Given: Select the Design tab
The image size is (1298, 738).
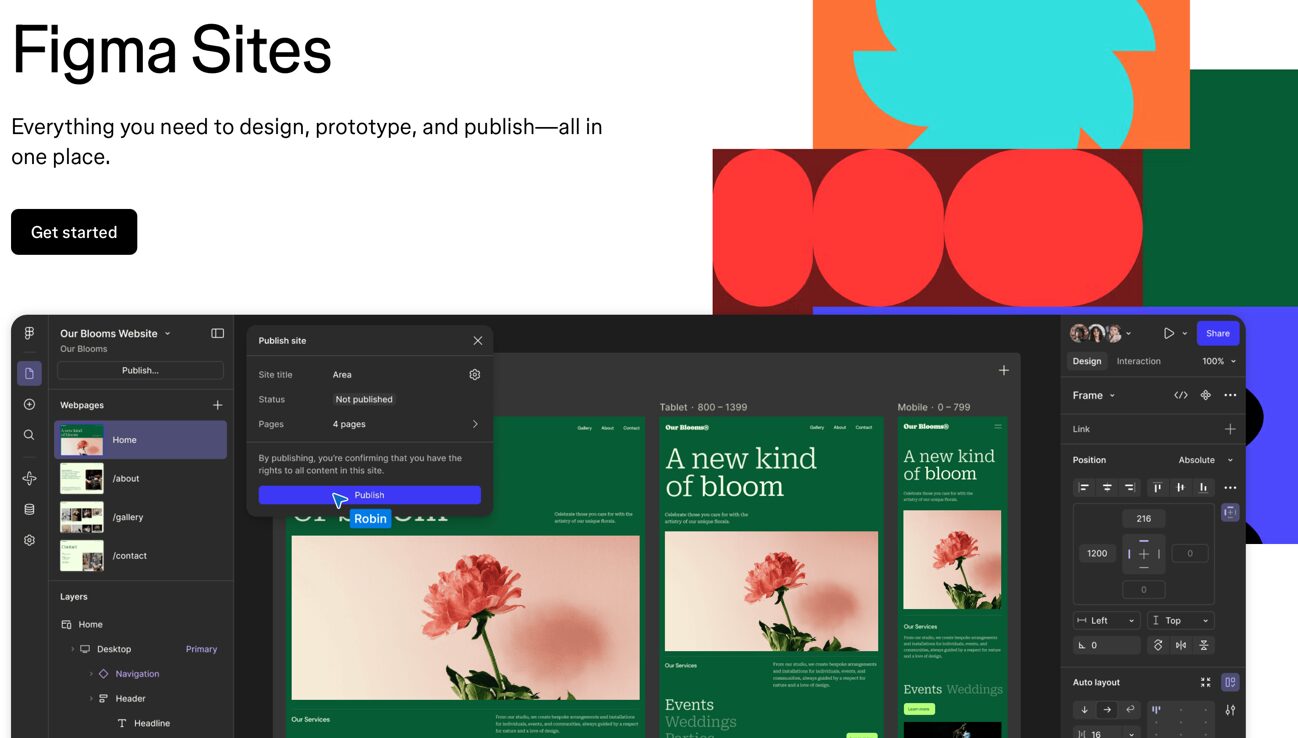Looking at the screenshot, I should [x=1086, y=361].
